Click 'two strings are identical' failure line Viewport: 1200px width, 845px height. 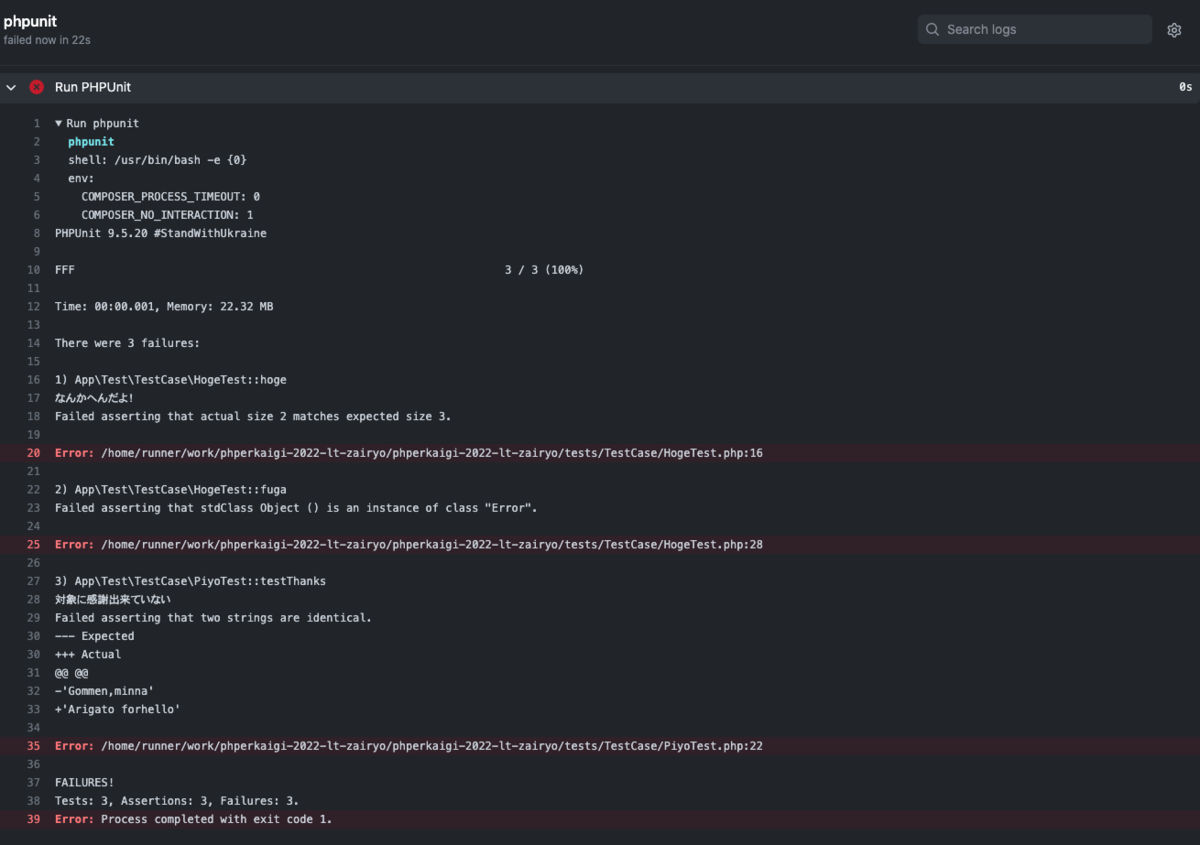[213, 618]
